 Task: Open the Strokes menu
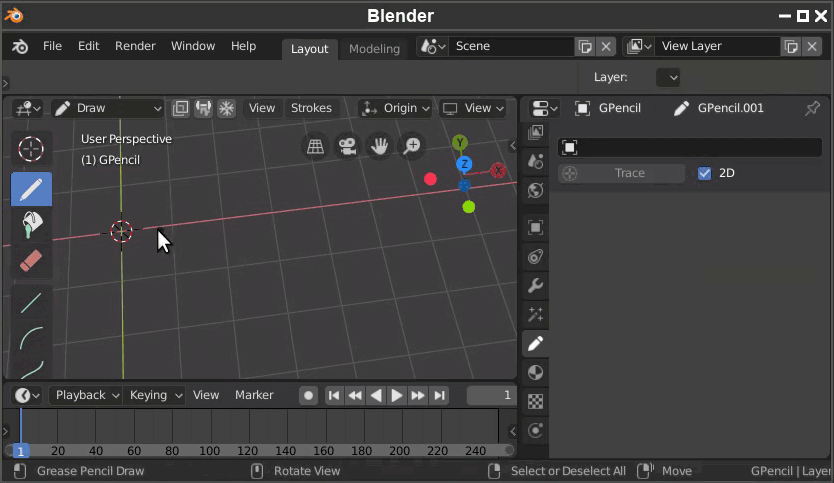[x=311, y=109]
